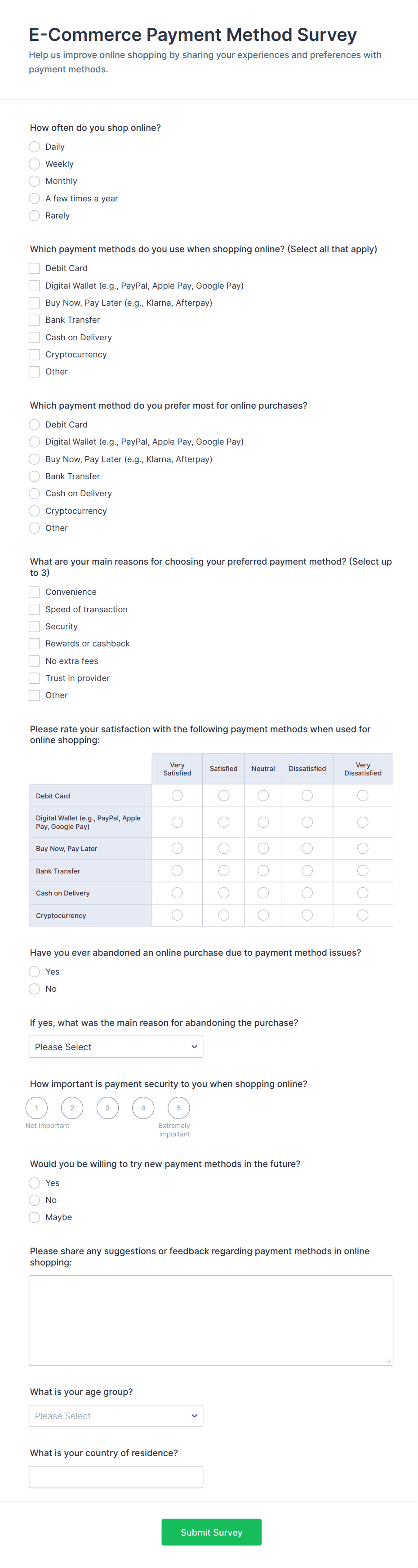Rate Cash on Delivery as Satisfied
This screenshot has width=418, height=1568.
[224, 893]
